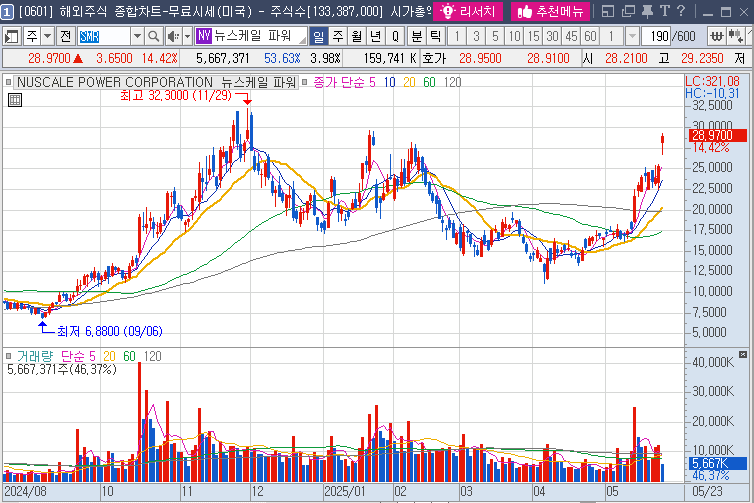Image resolution: width=754 pixels, height=503 pixels.
Task: Click square marker before 종가 단순
Action: pos(304,82)
